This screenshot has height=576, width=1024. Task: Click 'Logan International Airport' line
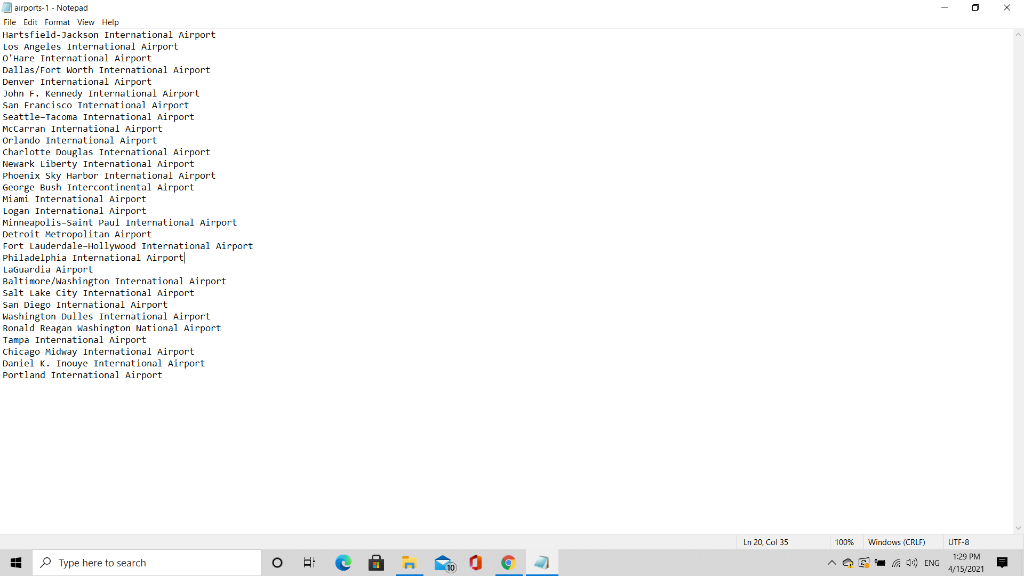tap(74, 212)
